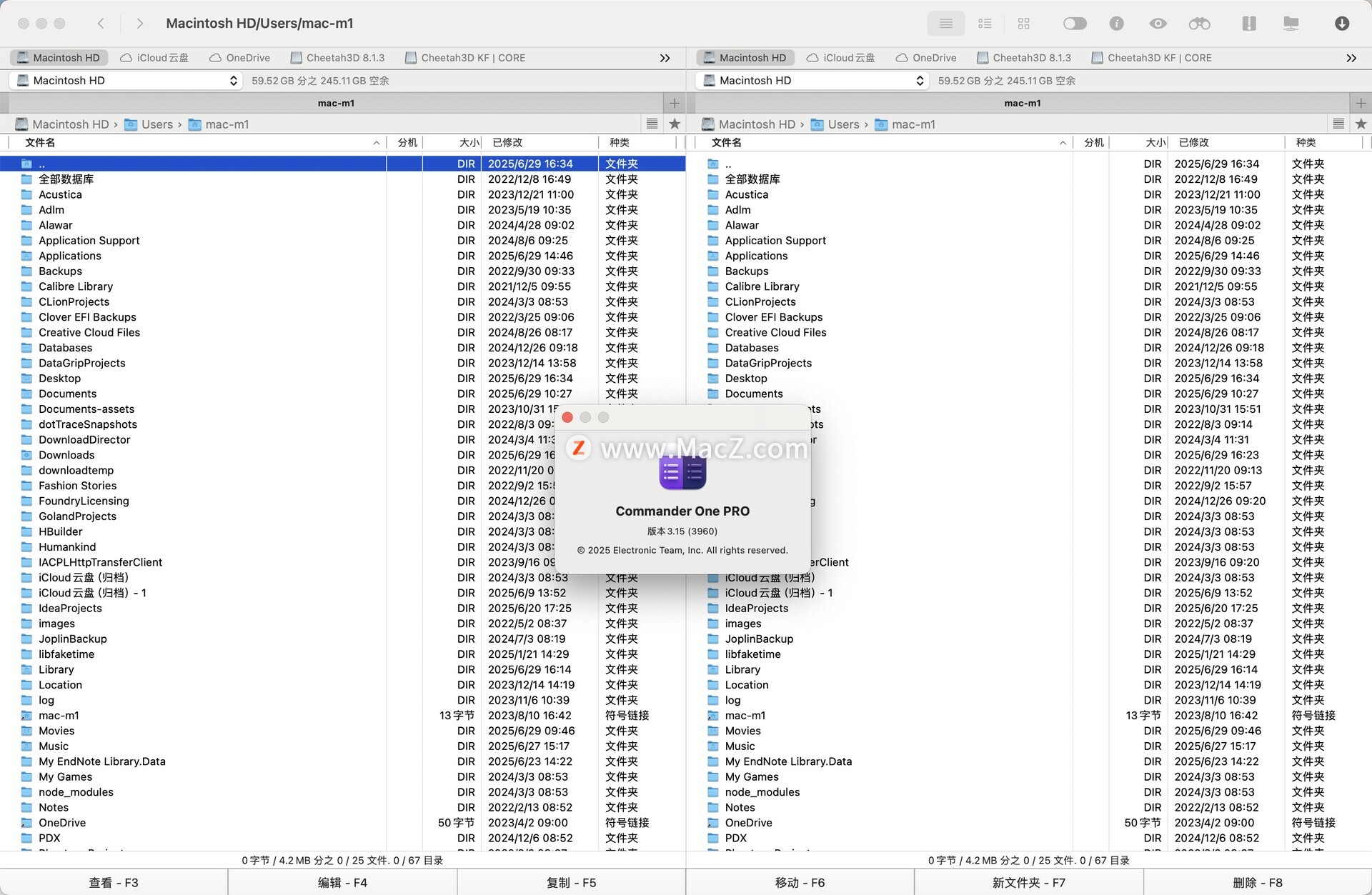Screen dimensions: 1372x895
Task: Select Movies folder in right pane
Action: click(x=1029, y=731)
